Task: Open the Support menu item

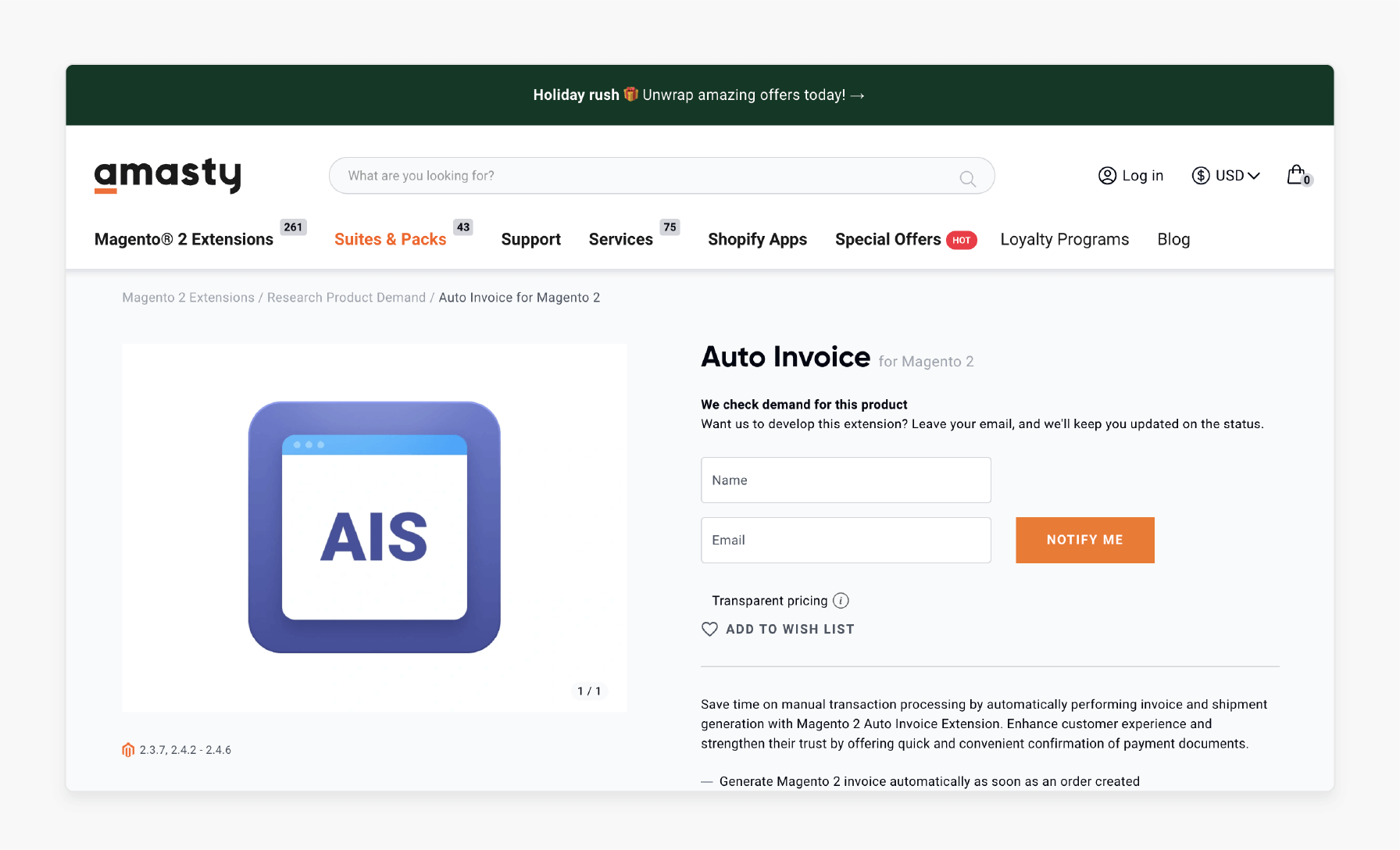Action: click(x=531, y=240)
